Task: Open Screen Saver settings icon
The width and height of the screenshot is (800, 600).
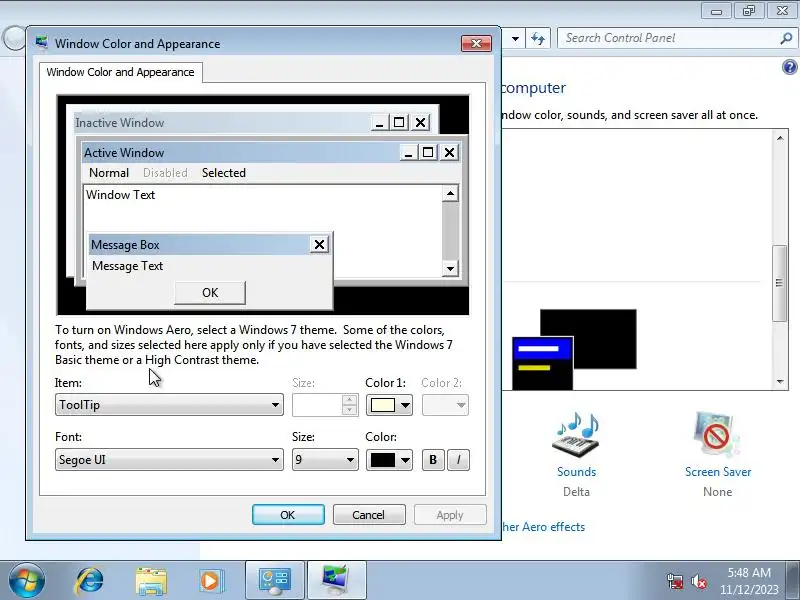Action: click(x=717, y=435)
